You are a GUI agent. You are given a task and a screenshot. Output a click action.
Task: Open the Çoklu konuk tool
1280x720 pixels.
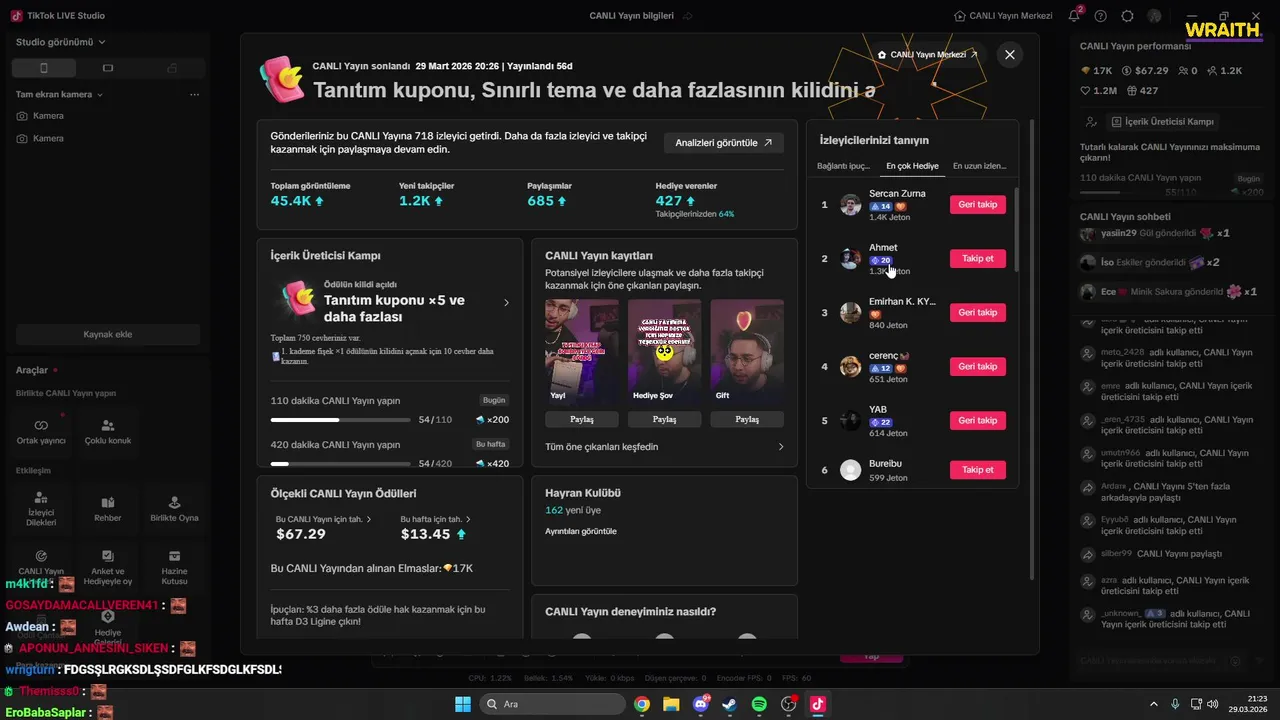click(108, 431)
